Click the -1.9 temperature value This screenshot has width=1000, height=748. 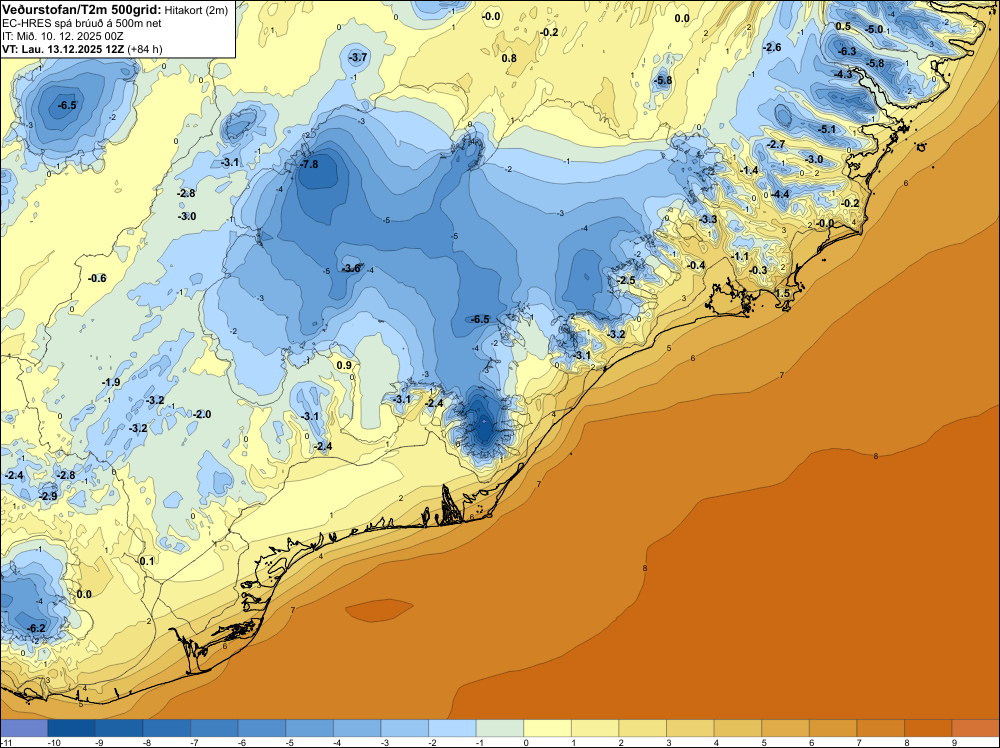point(111,382)
